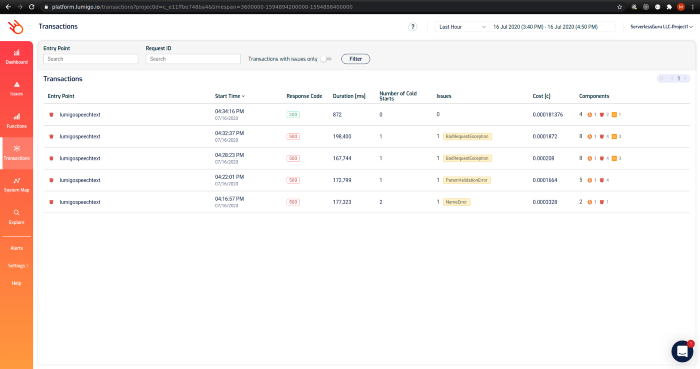
Task: Expand Settings in sidebar menu
Action: click(18, 266)
